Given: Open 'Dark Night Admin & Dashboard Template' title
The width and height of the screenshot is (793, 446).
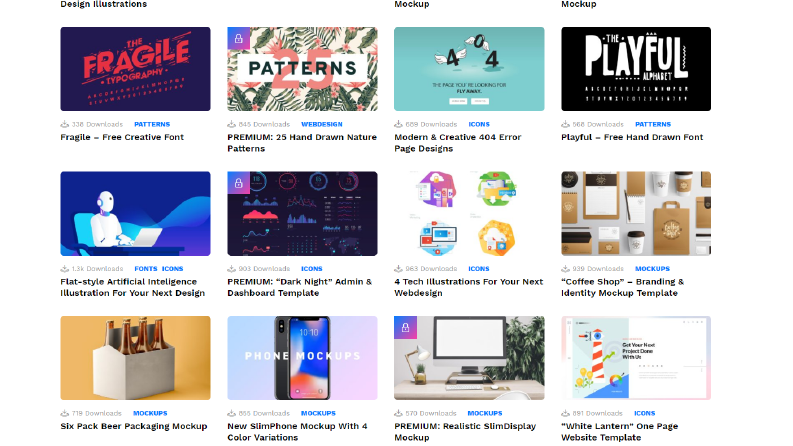Looking at the screenshot, I should (x=299, y=287).
